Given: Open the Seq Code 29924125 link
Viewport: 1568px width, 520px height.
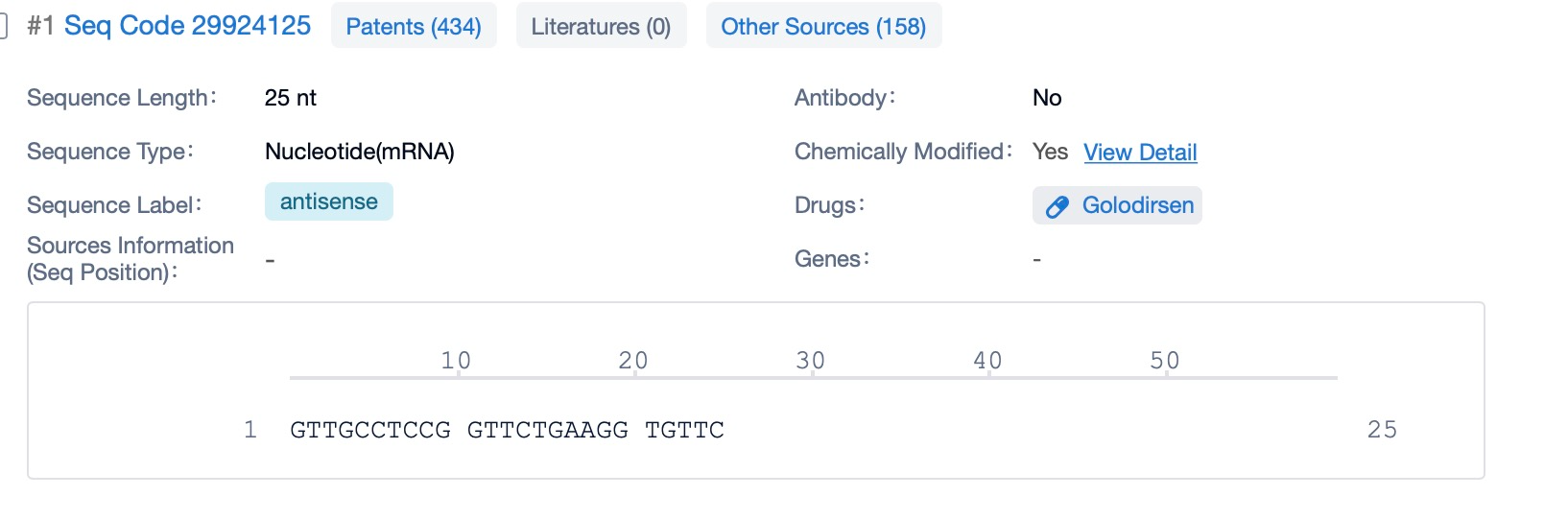Looking at the screenshot, I should [x=187, y=26].
